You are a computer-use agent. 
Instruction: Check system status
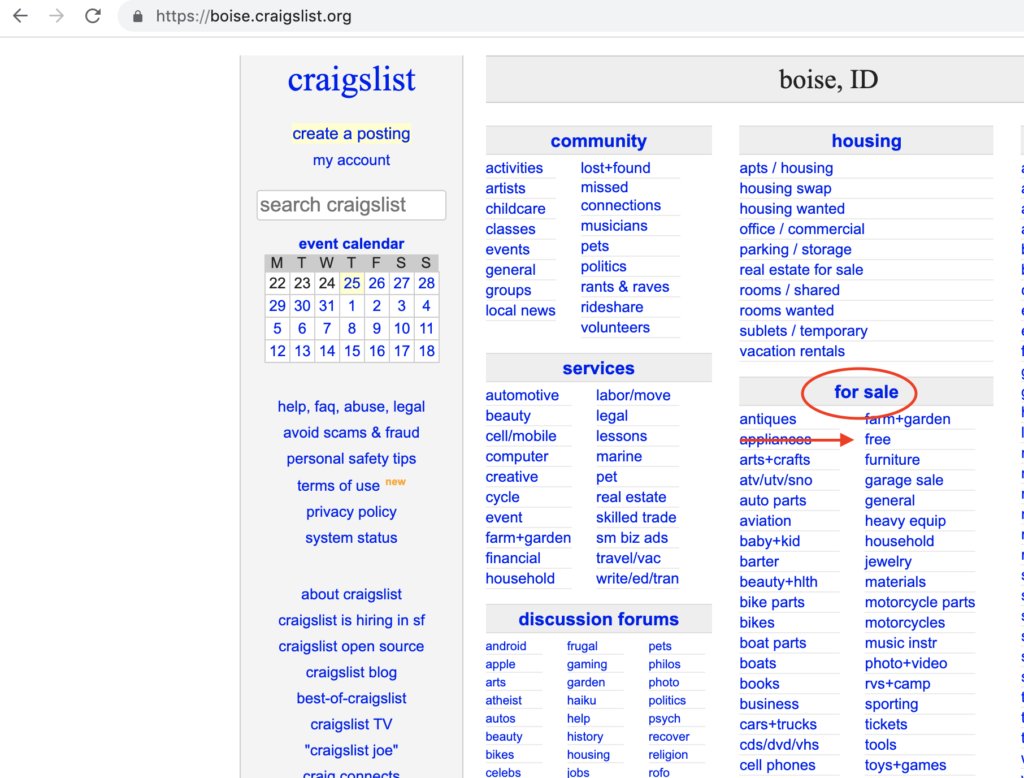pos(351,538)
